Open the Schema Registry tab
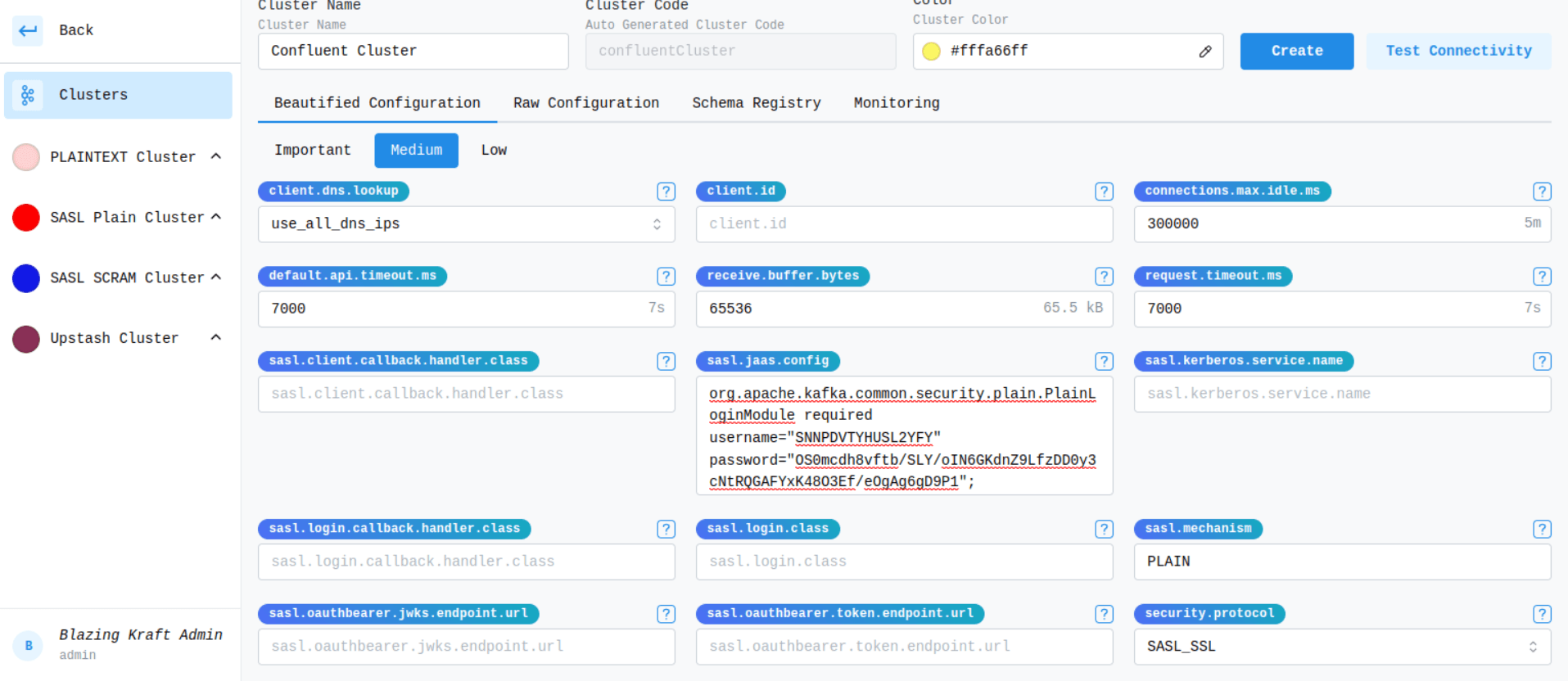The image size is (1568, 681). click(757, 103)
